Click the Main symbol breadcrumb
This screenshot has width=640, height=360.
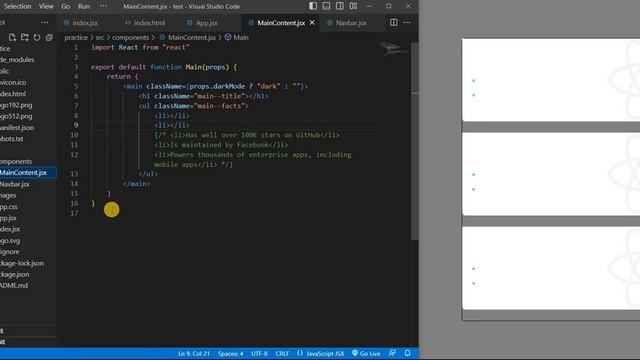point(236,38)
